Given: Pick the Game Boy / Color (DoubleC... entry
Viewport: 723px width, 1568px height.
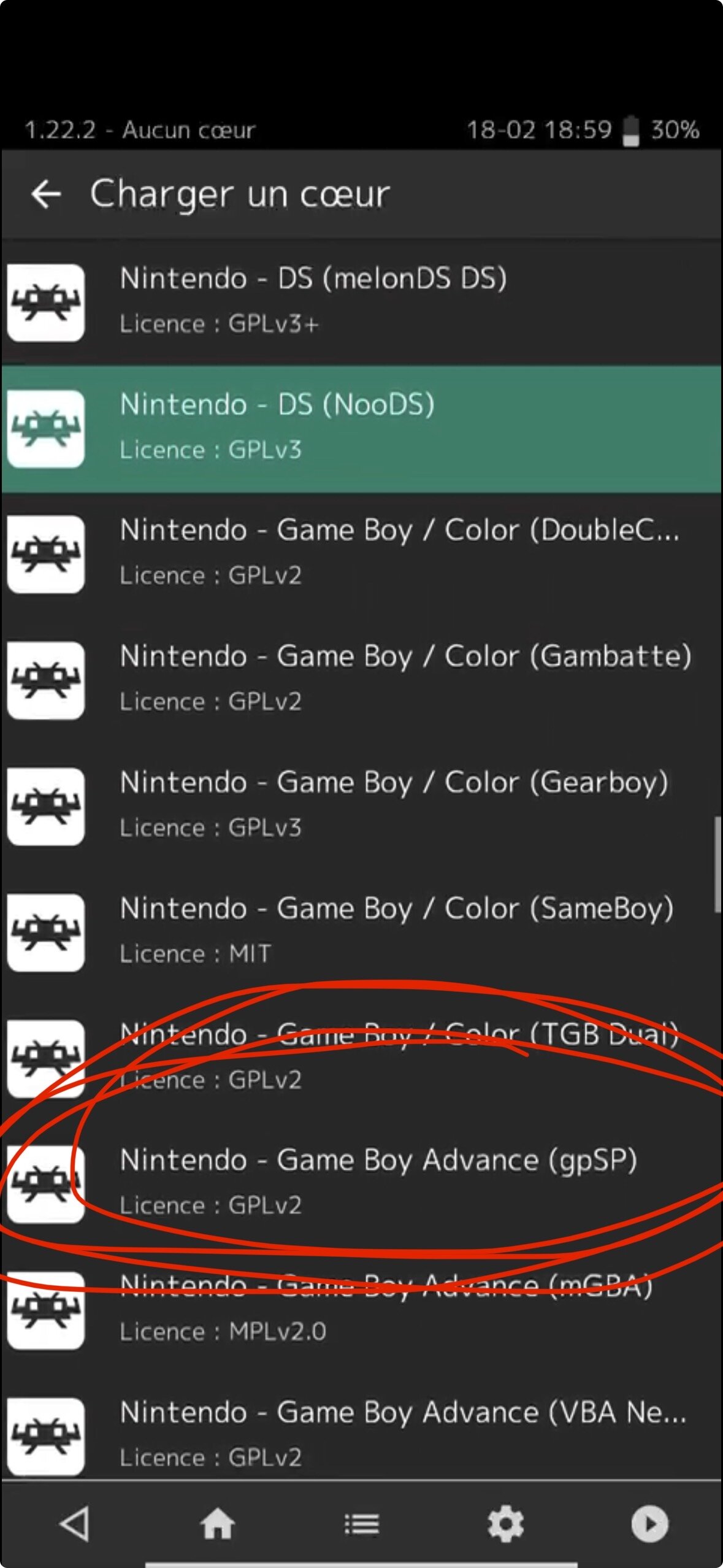Looking at the screenshot, I should [361, 555].
